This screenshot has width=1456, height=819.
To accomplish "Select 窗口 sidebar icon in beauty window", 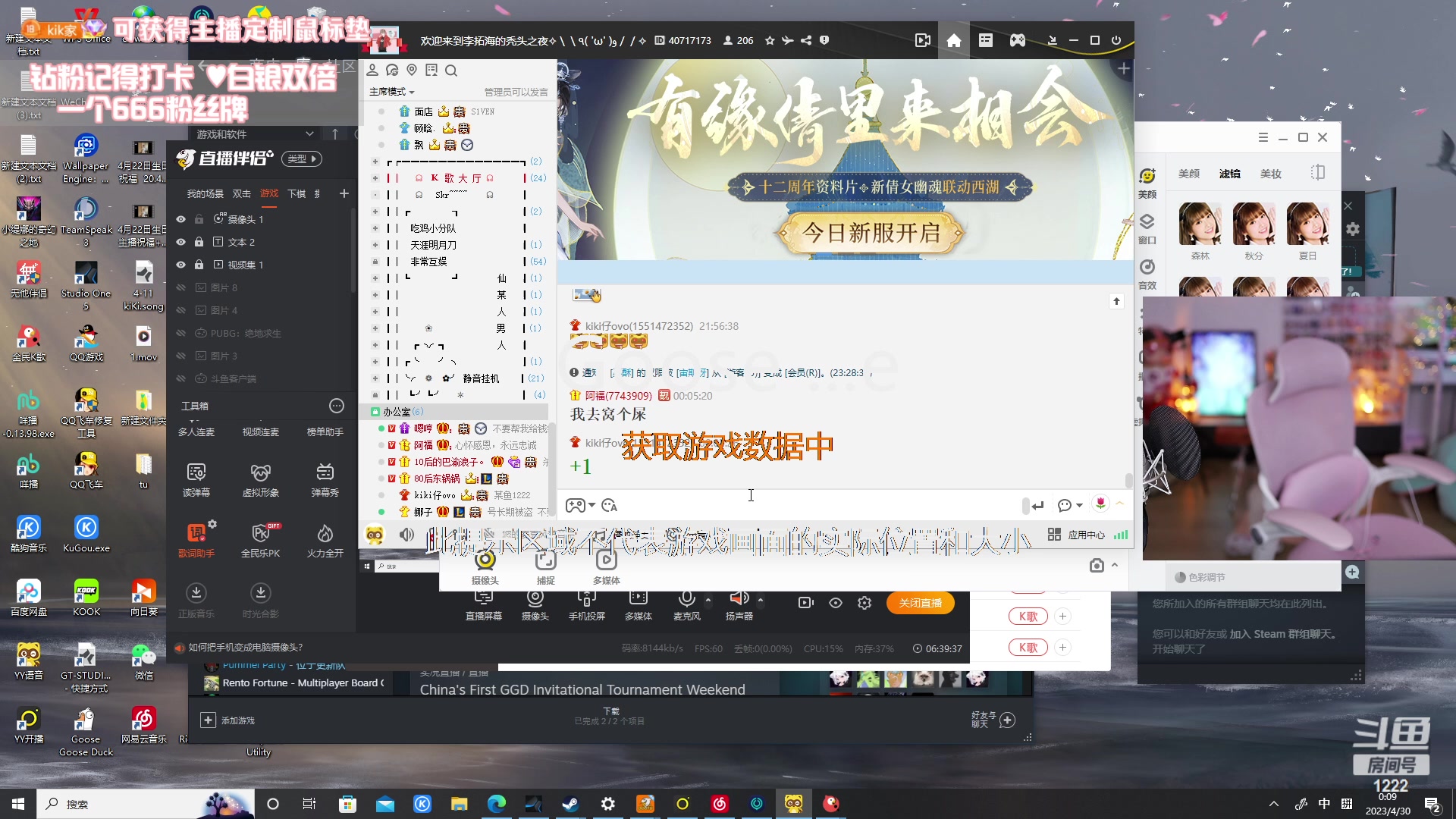I will coord(1147,228).
